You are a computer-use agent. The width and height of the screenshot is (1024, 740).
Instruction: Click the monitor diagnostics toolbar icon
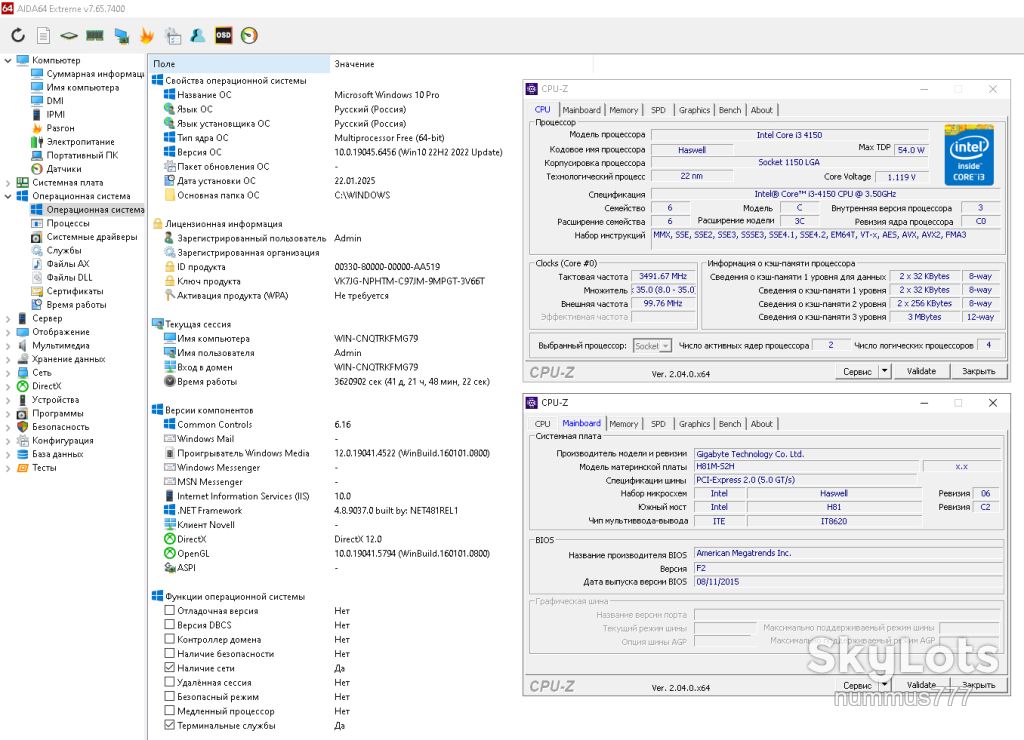coord(121,35)
